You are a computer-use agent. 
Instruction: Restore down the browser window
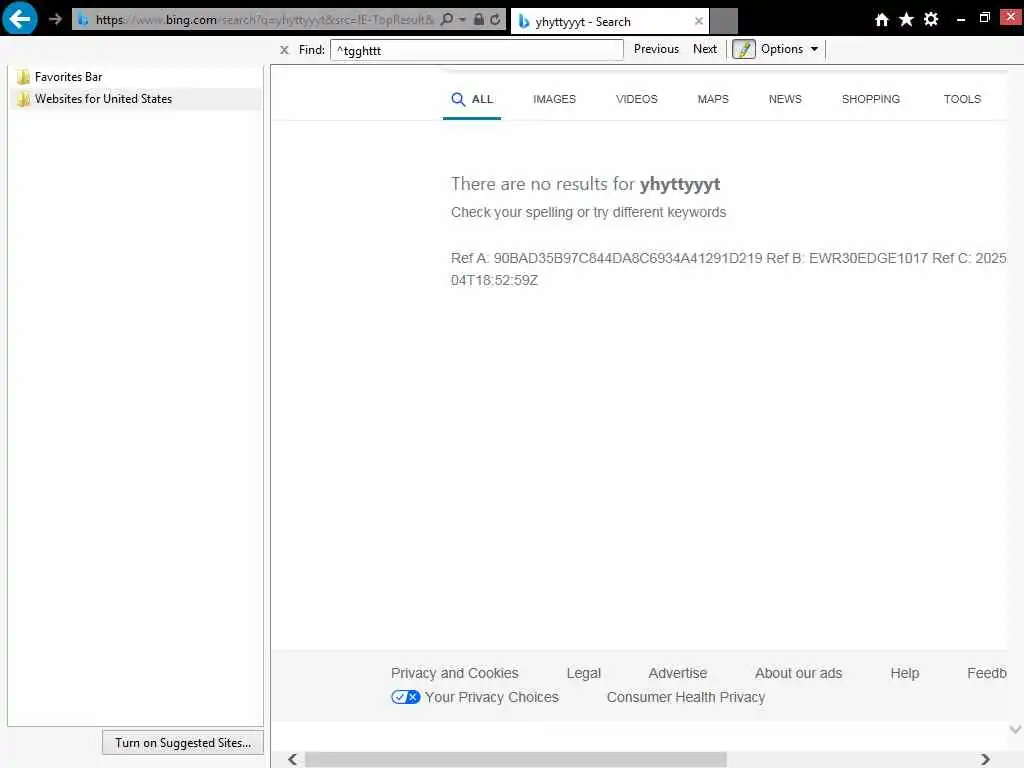[985, 18]
